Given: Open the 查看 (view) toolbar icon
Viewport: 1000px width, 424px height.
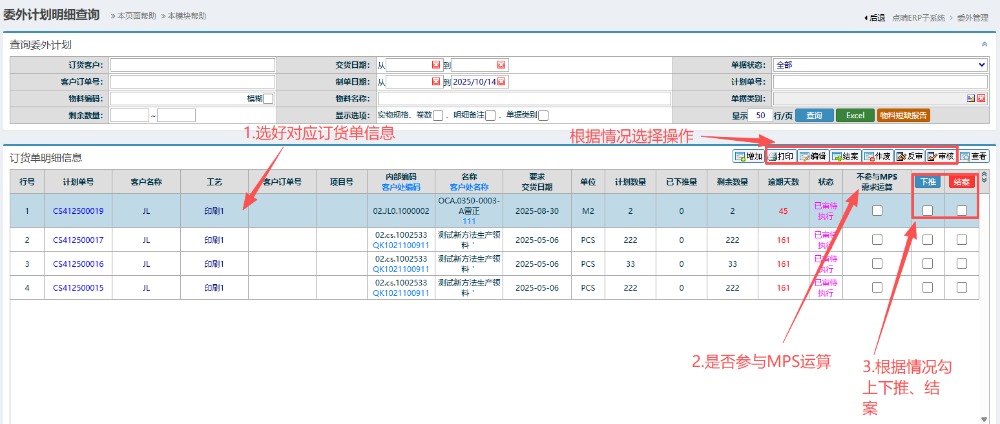Looking at the screenshot, I should (974, 157).
